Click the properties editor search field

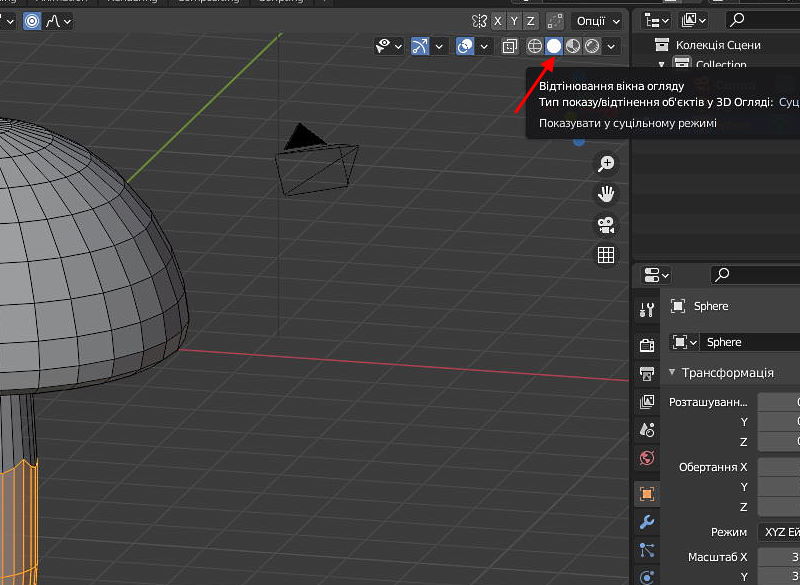[x=755, y=275]
